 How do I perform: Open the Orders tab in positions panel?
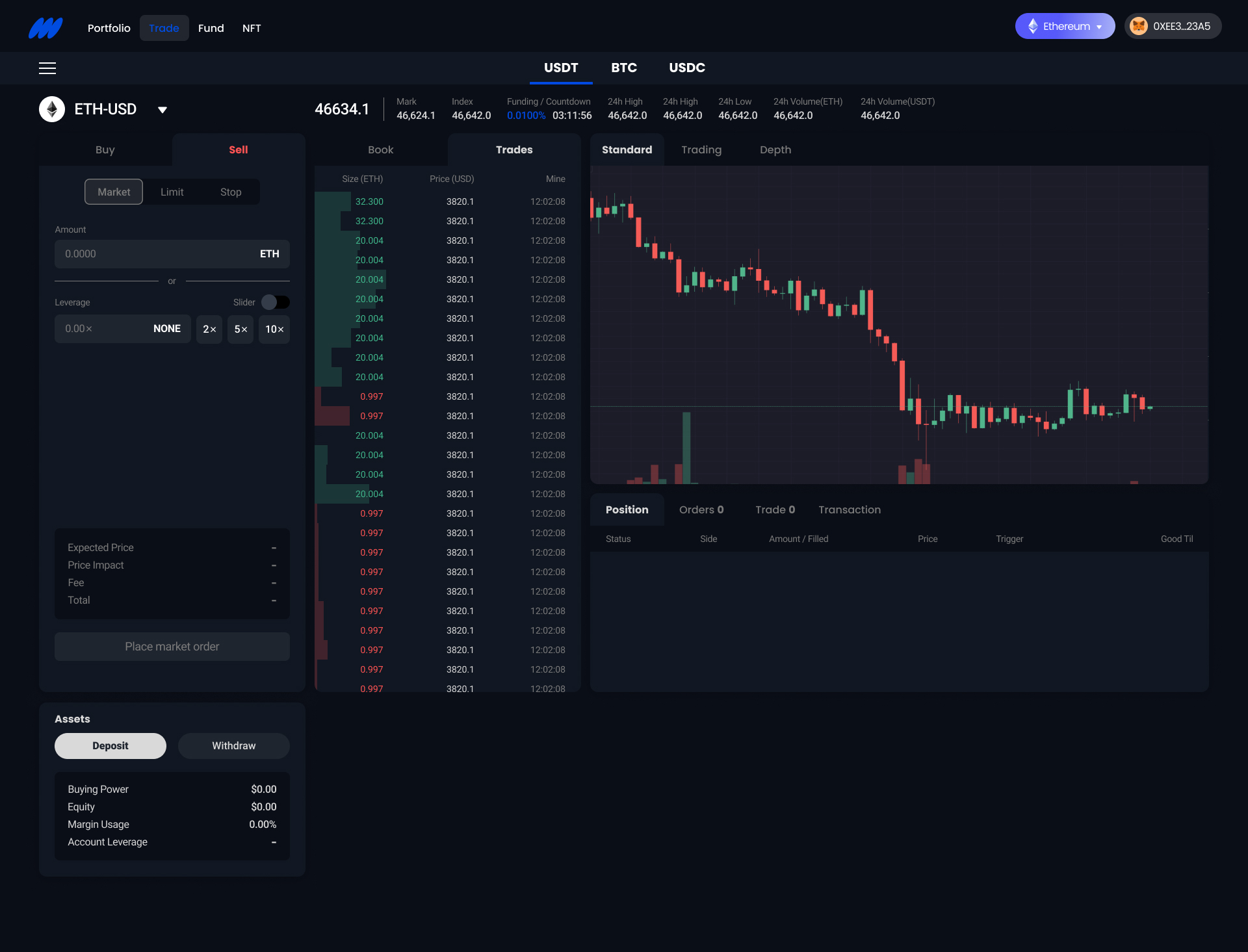pos(701,509)
